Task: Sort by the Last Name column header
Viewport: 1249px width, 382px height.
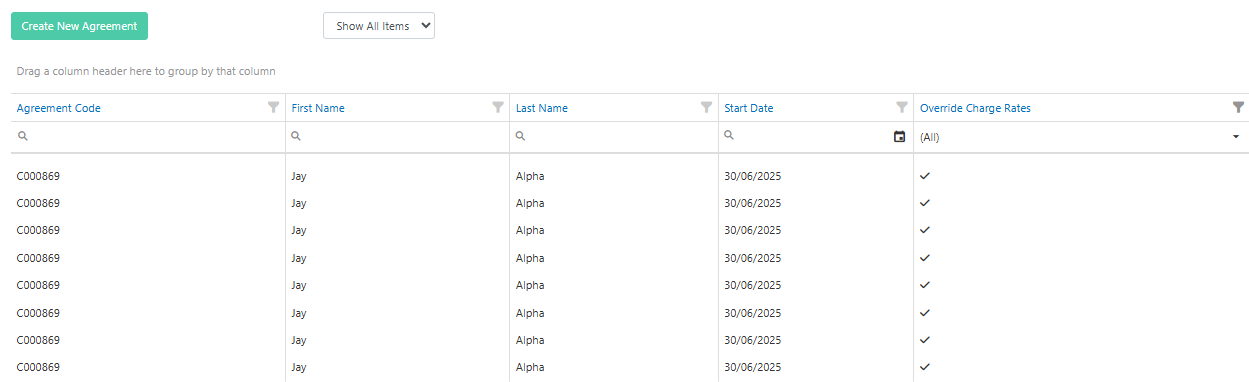Action: pyautogui.click(x=542, y=108)
